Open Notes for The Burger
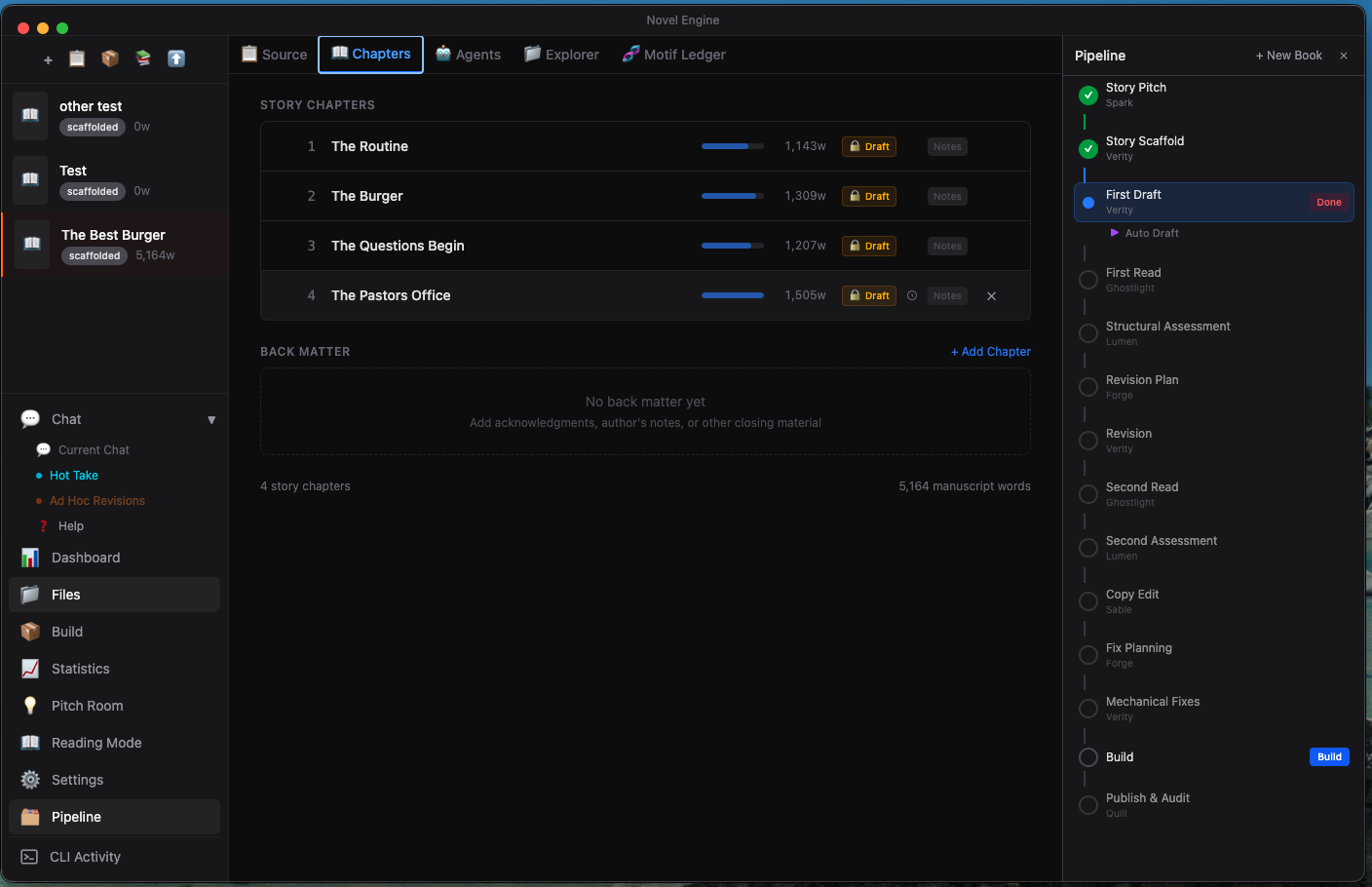 tap(947, 197)
